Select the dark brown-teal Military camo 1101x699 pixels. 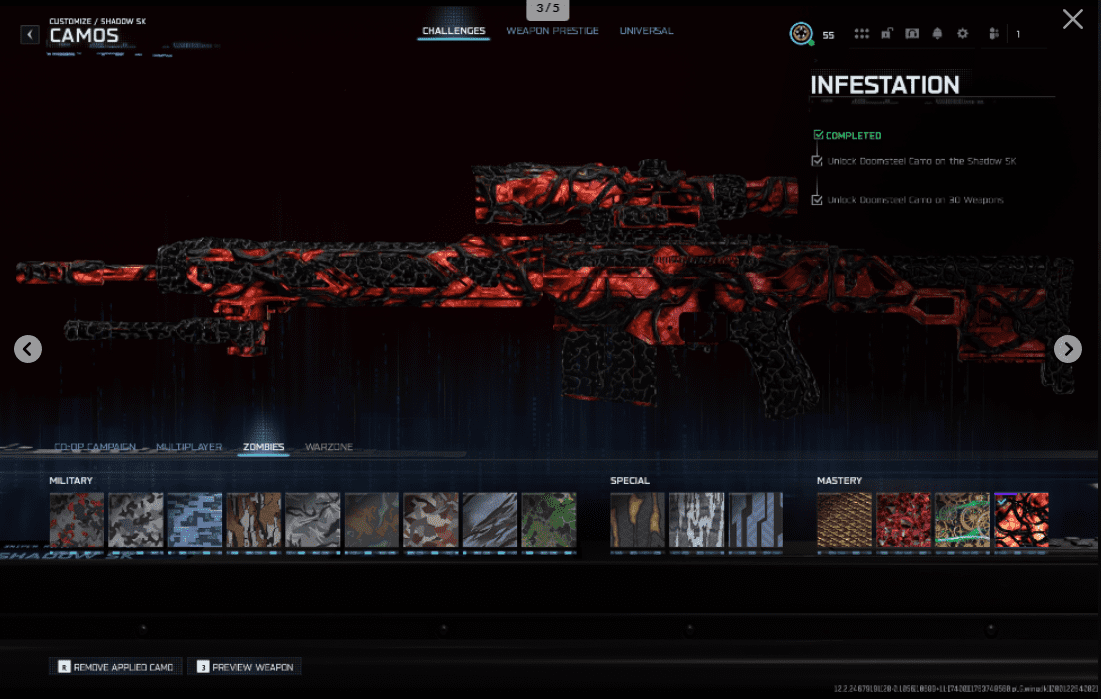point(371,521)
